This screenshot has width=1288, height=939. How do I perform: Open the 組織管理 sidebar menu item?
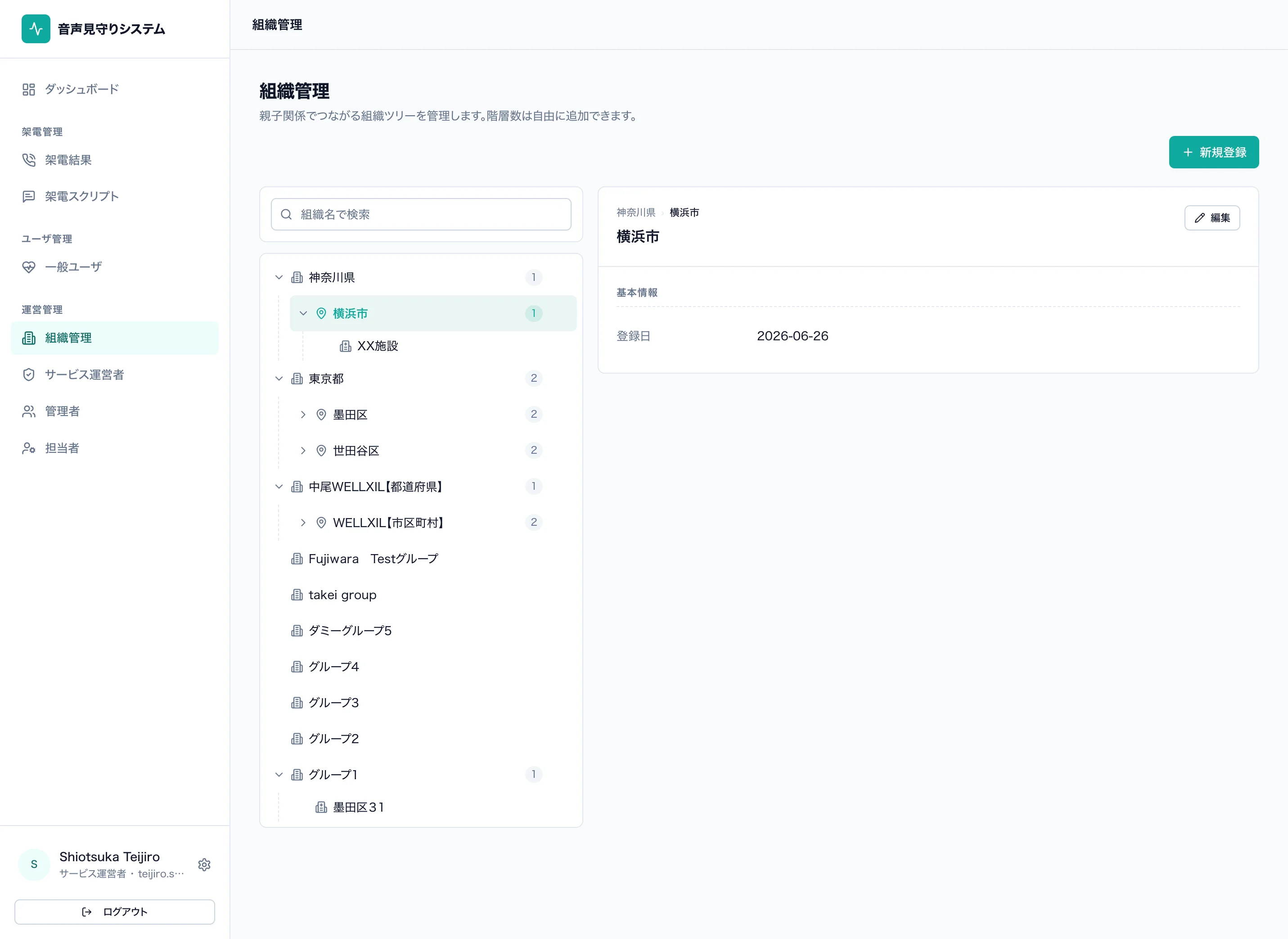coord(115,338)
